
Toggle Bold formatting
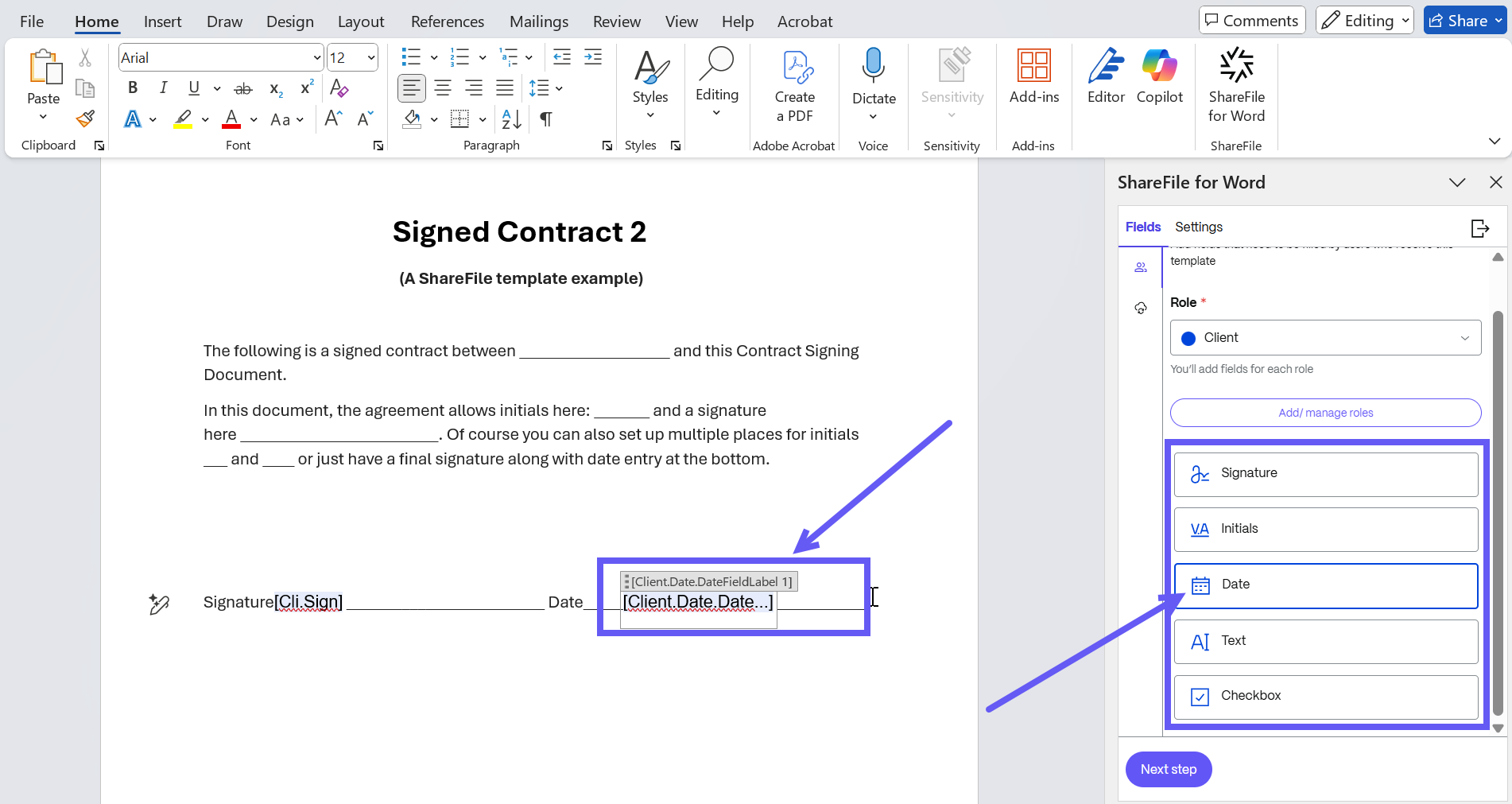133,88
